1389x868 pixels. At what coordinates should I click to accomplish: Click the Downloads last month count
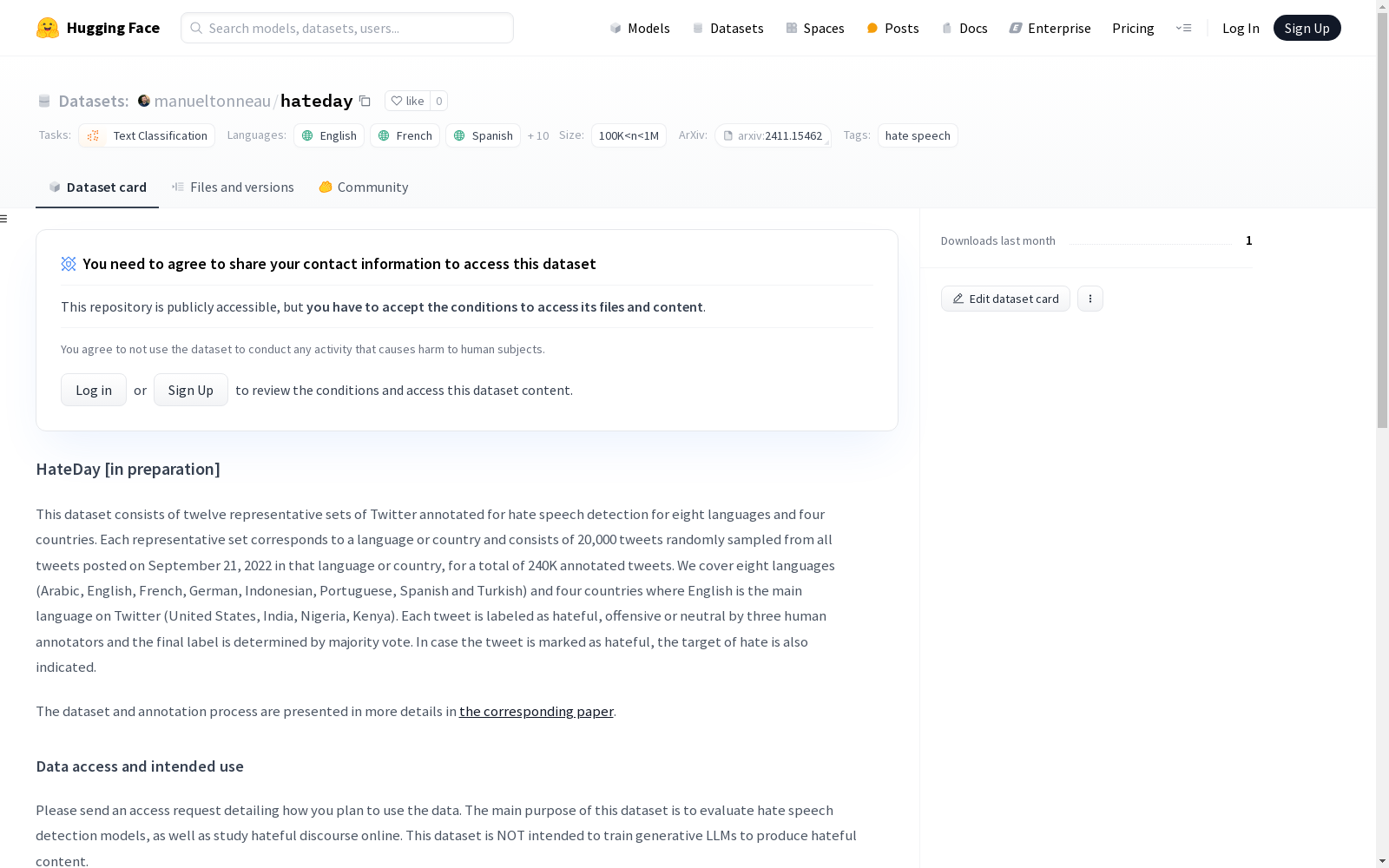tap(1248, 240)
